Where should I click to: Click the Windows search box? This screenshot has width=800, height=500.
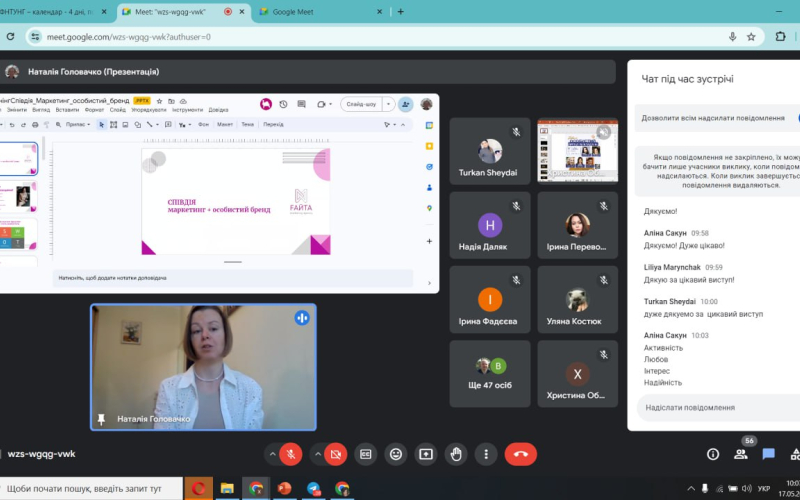point(91,489)
